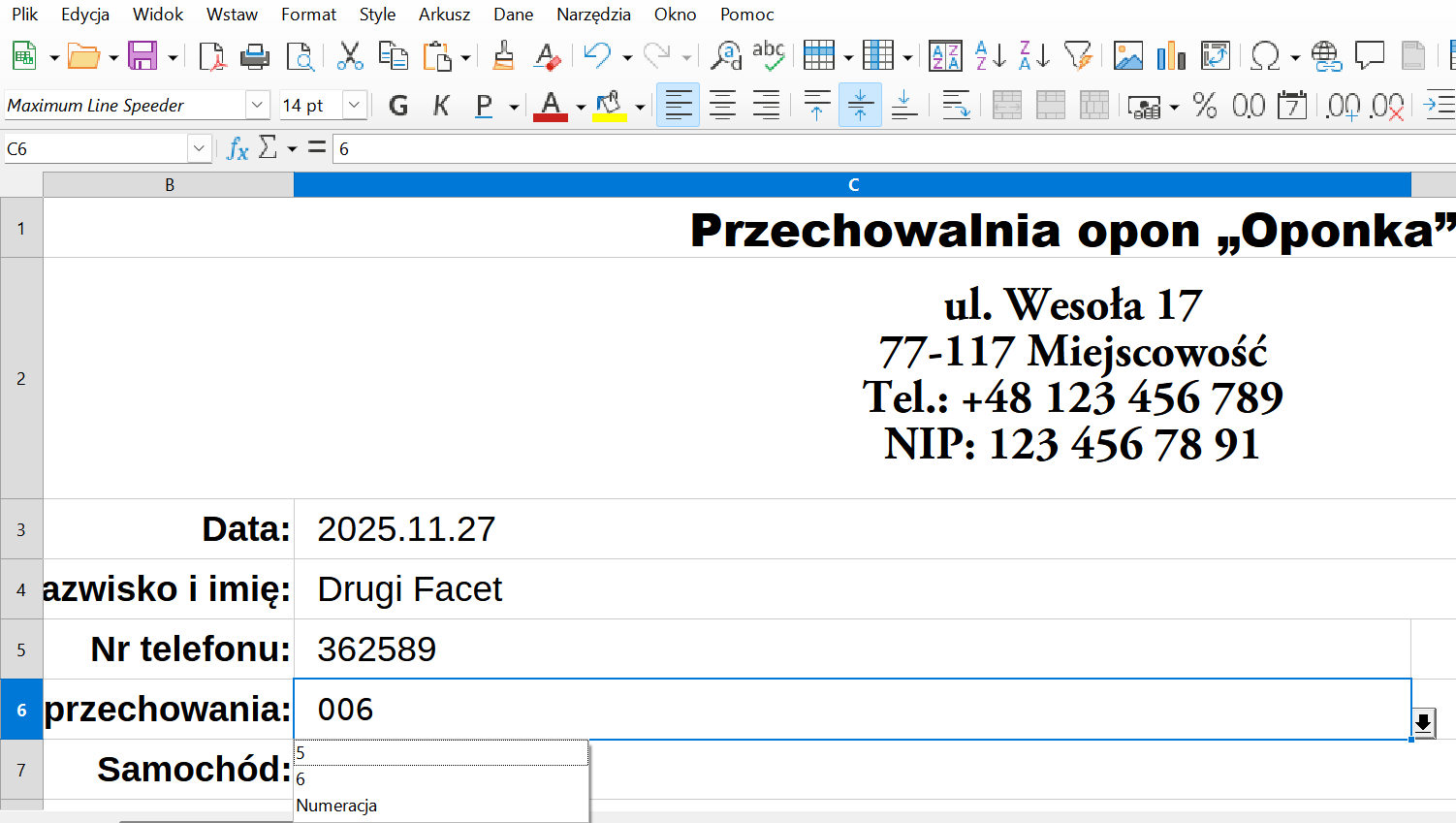This screenshot has width=1456, height=823.
Task: Toggle underline (P) formatting
Action: coord(485,105)
